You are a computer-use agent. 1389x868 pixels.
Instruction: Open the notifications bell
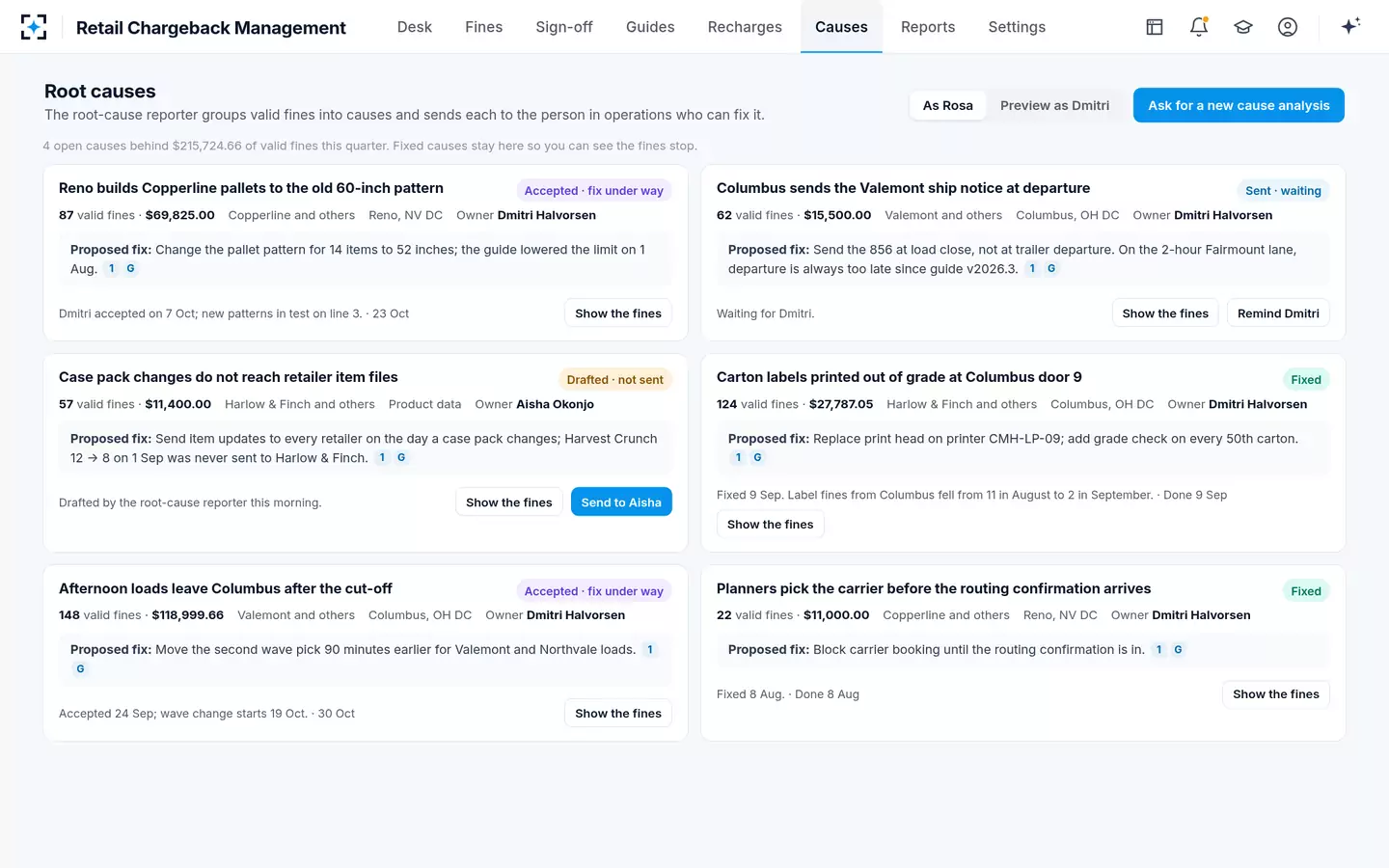pyautogui.click(x=1199, y=27)
